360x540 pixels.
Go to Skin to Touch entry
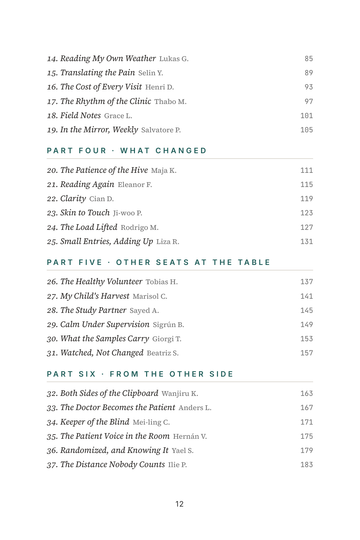pos(180,213)
